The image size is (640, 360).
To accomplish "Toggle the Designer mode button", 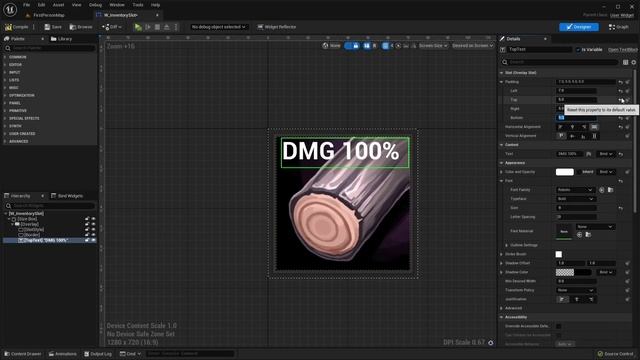I will pyautogui.click(x=579, y=27).
